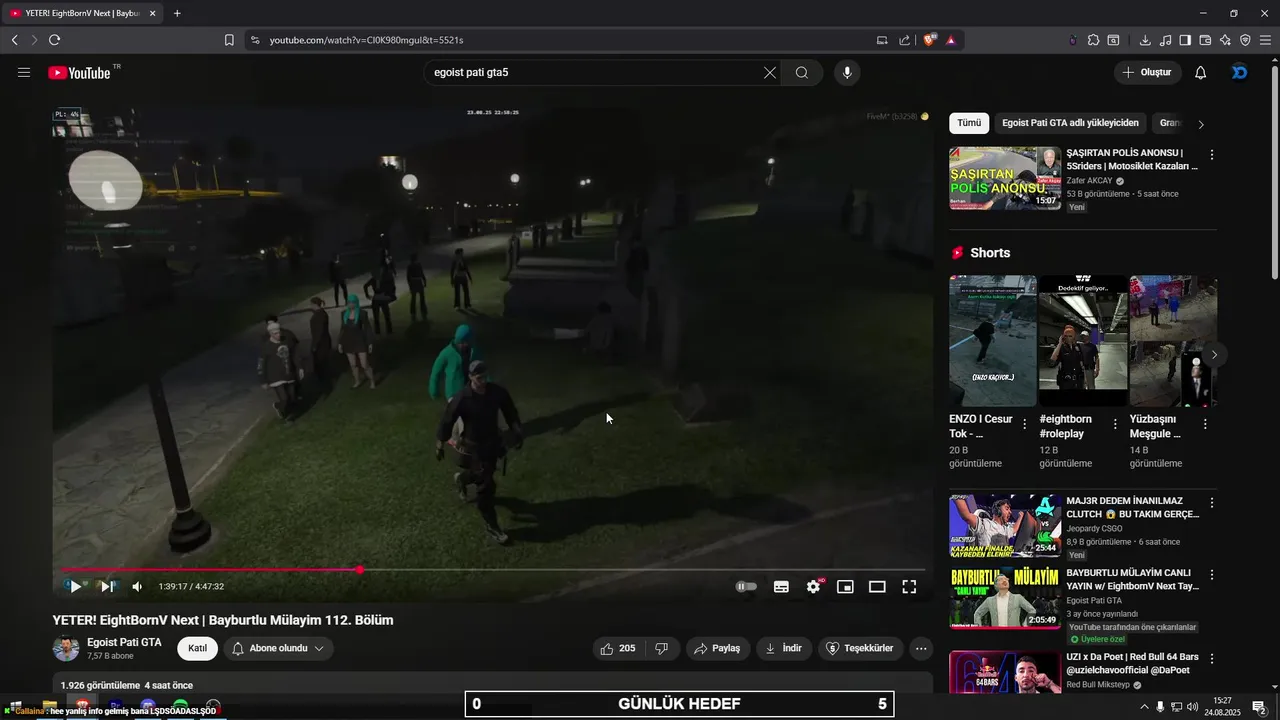Go back in the browser
Image resolution: width=1280 pixels, height=720 pixels.
click(x=14, y=40)
